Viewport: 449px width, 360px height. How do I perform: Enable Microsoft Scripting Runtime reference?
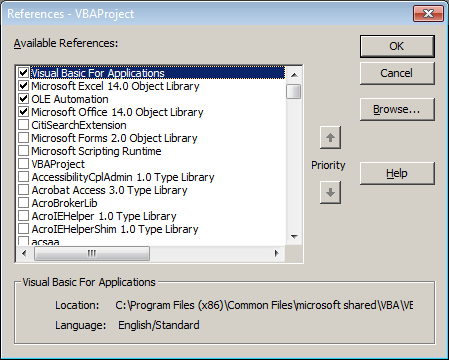tap(23, 151)
